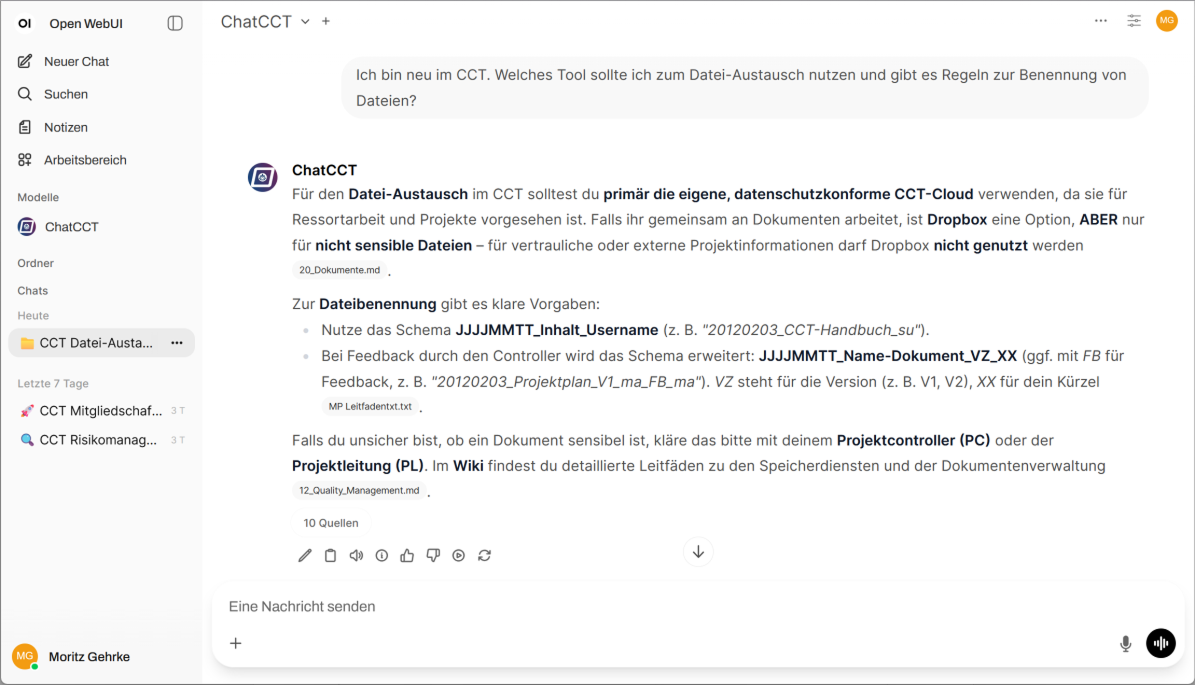1195x685 pixels.
Task: Toggle the sidebar collapse button
Action: pyautogui.click(x=175, y=23)
